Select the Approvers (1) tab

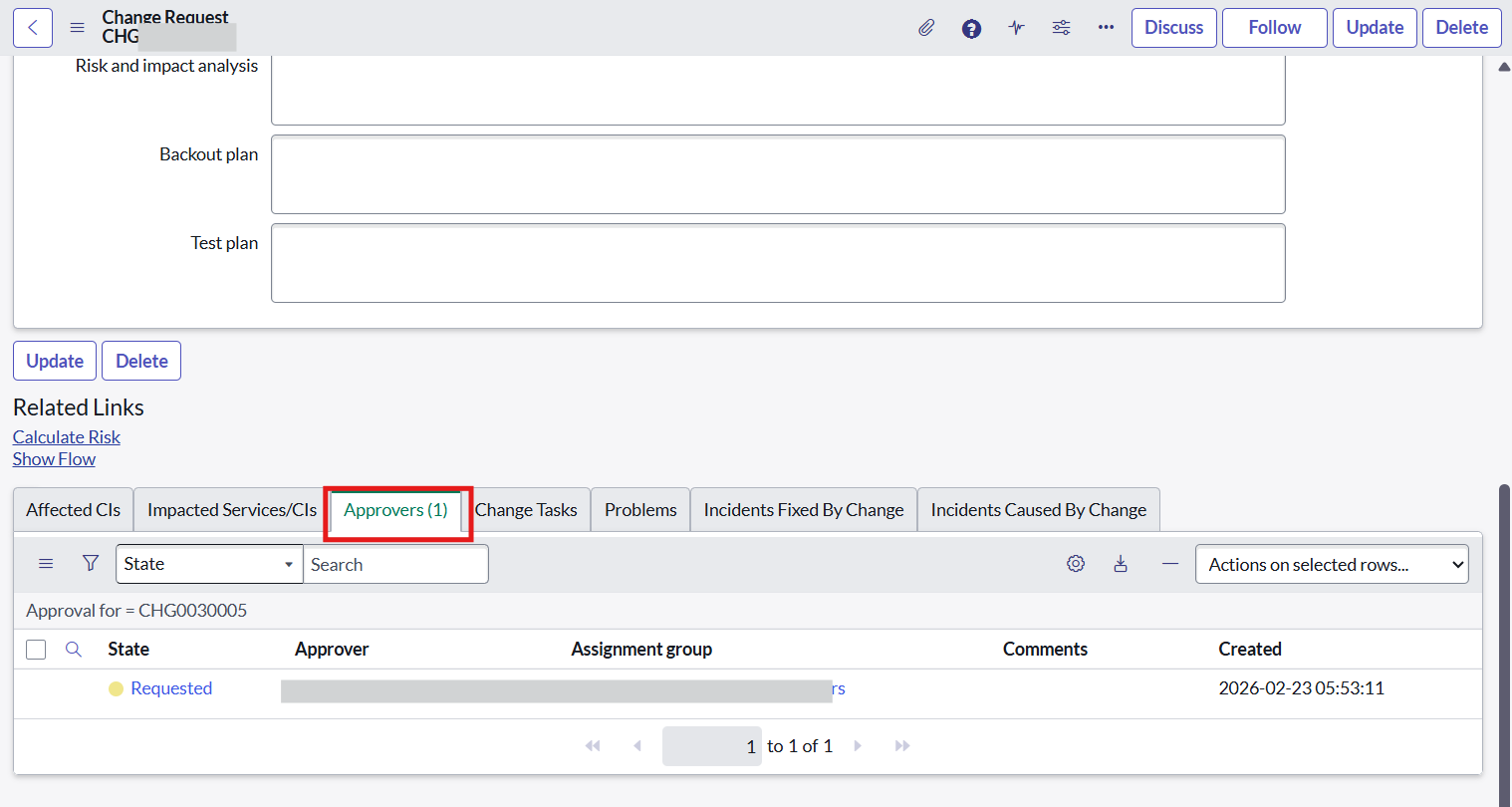(x=395, y=510)
